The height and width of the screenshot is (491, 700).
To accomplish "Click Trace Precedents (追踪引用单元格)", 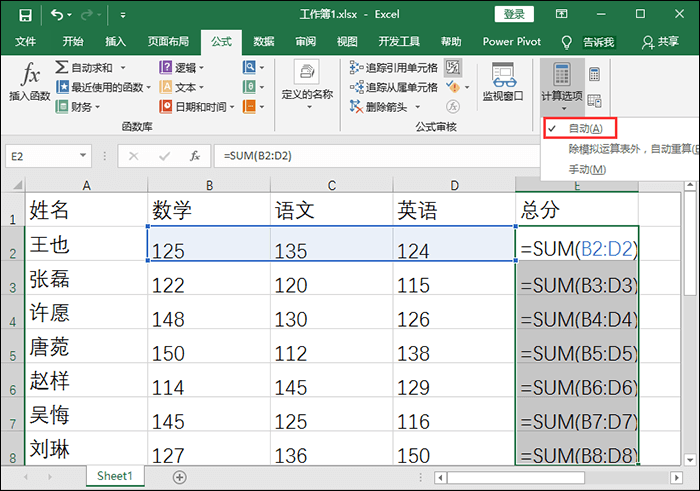I will coord(393,67).
